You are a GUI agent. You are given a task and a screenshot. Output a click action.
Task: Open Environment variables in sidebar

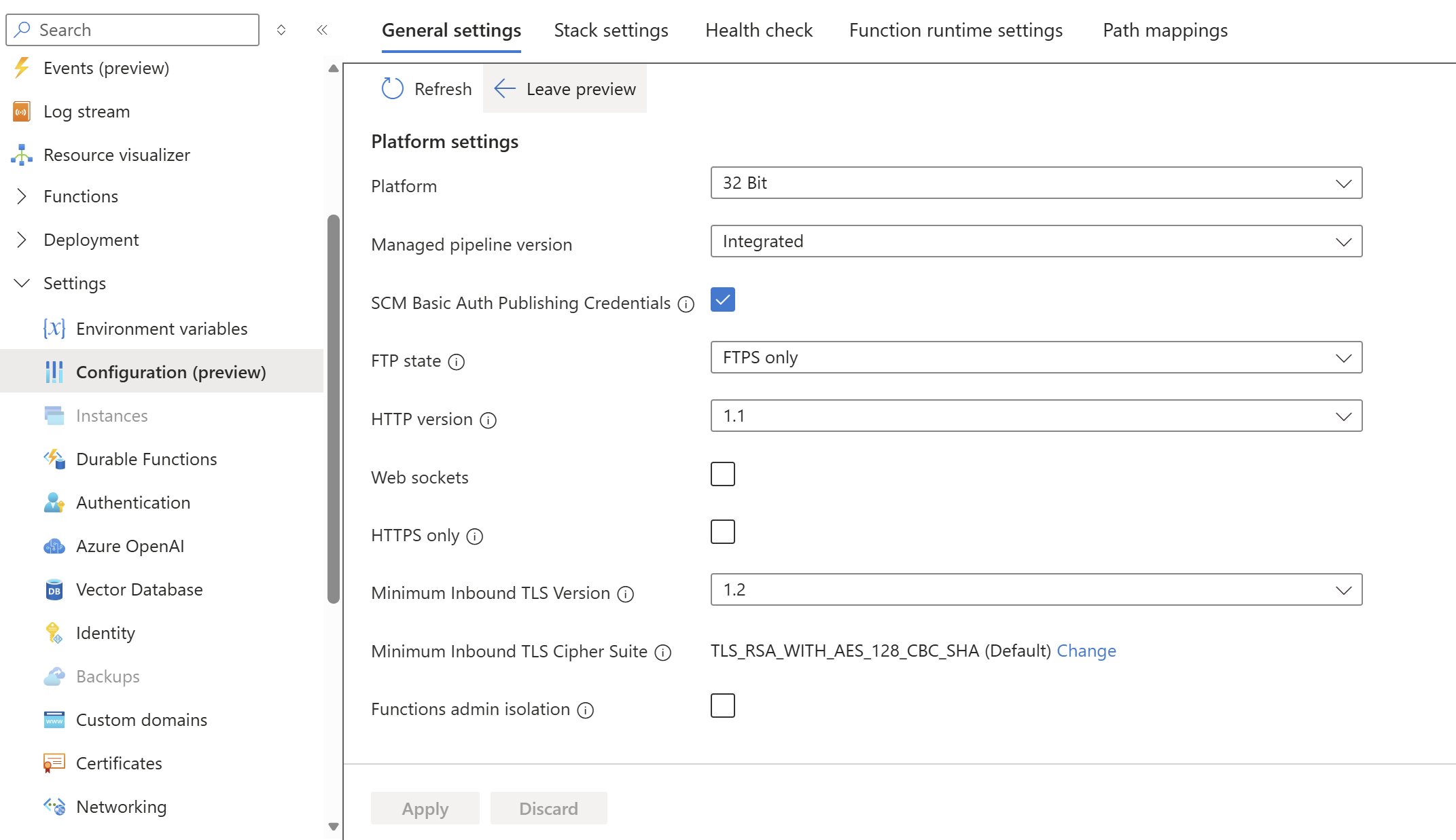162,329
